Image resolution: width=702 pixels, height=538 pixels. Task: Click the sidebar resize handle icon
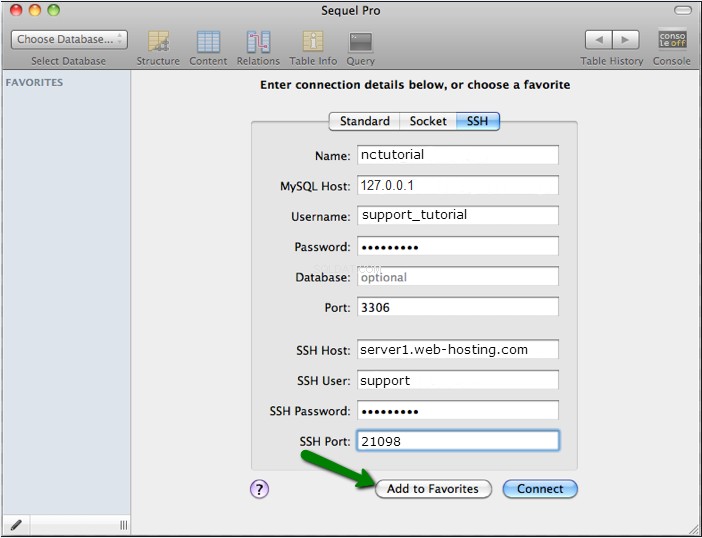coord(124,525)
